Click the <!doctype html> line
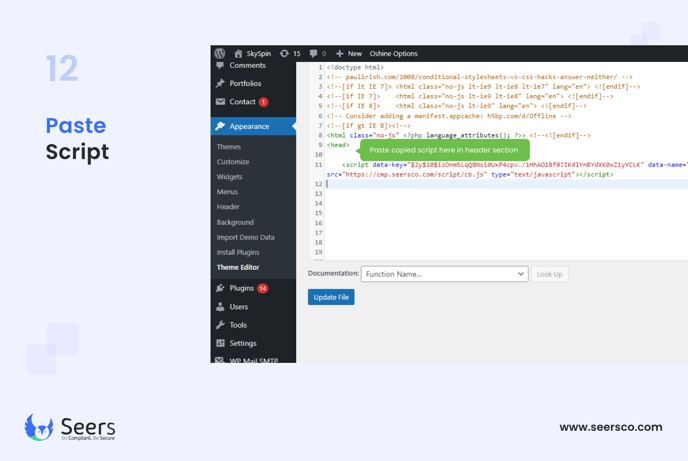 [x=355, y=67]
